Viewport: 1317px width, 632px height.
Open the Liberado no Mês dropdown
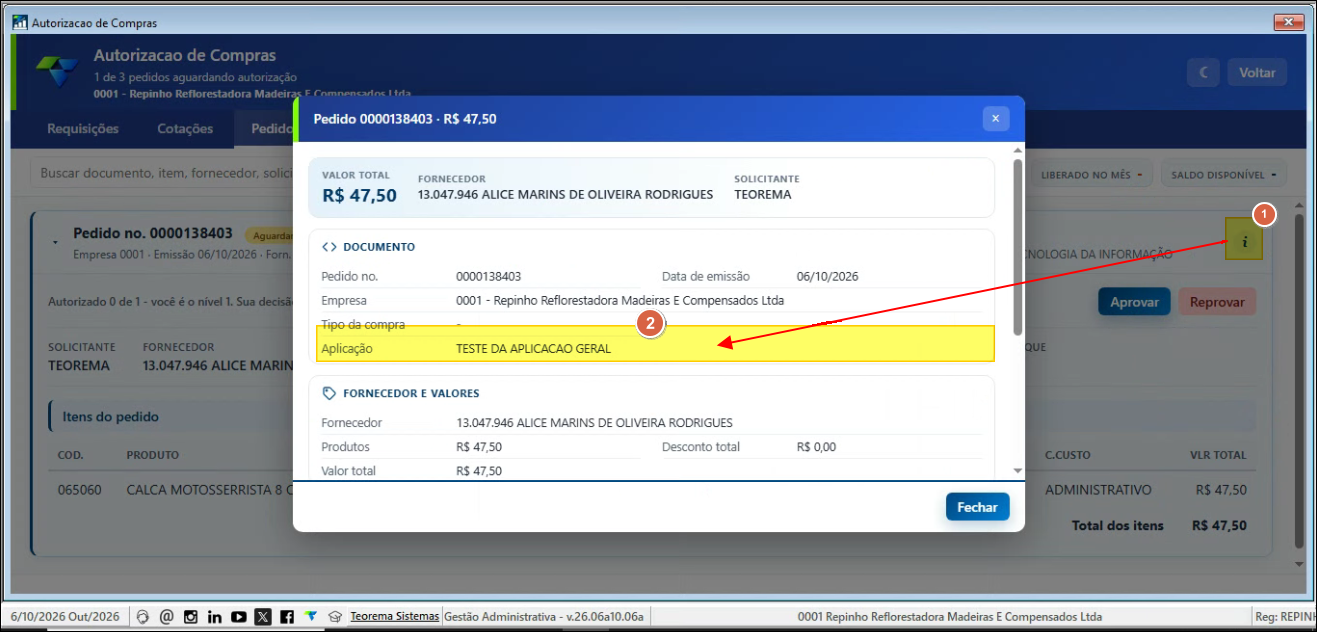coord(1092,175)
